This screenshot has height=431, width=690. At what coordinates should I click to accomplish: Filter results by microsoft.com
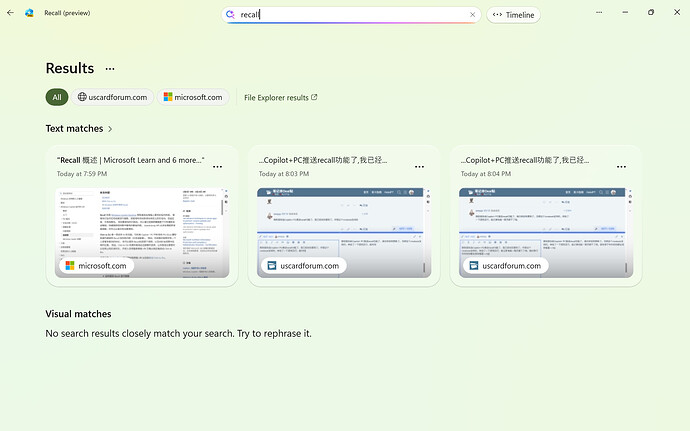pyautogui.click(x=193, y=97)
